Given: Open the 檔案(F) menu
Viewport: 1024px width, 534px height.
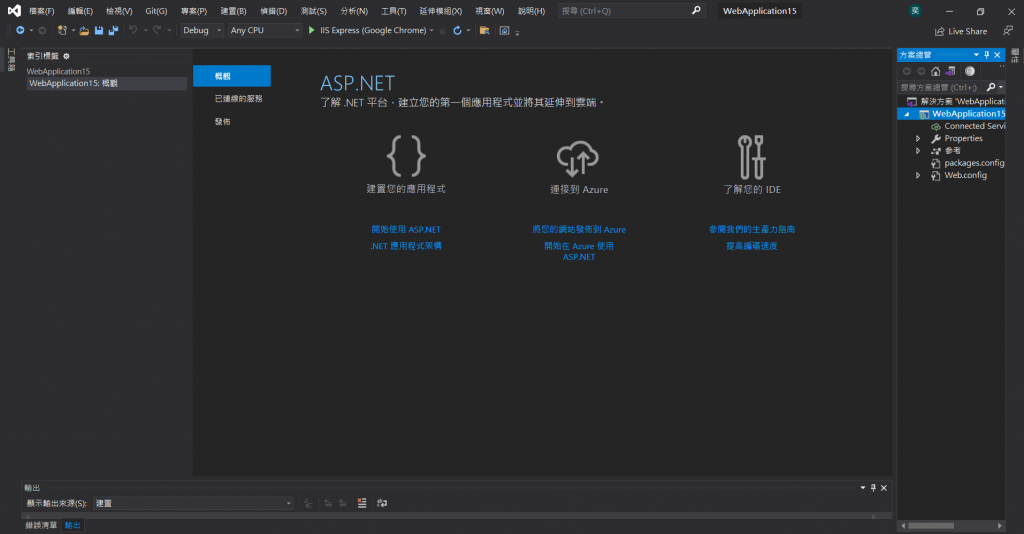Looking at the screenshot, I should click(42, 11).
